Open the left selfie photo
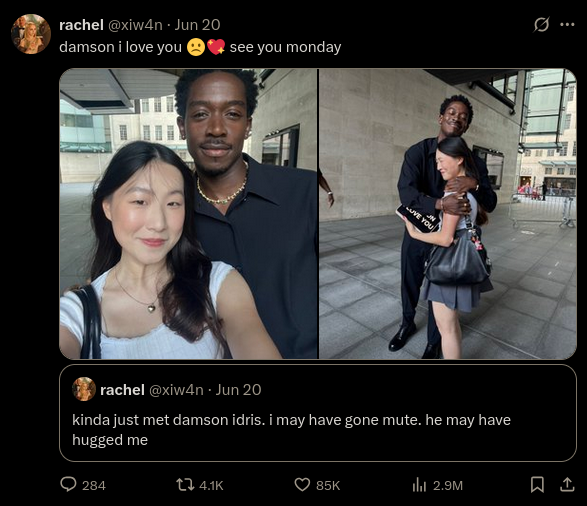Image resolution: width=587 pixels, height=506 pixels. 188,214
